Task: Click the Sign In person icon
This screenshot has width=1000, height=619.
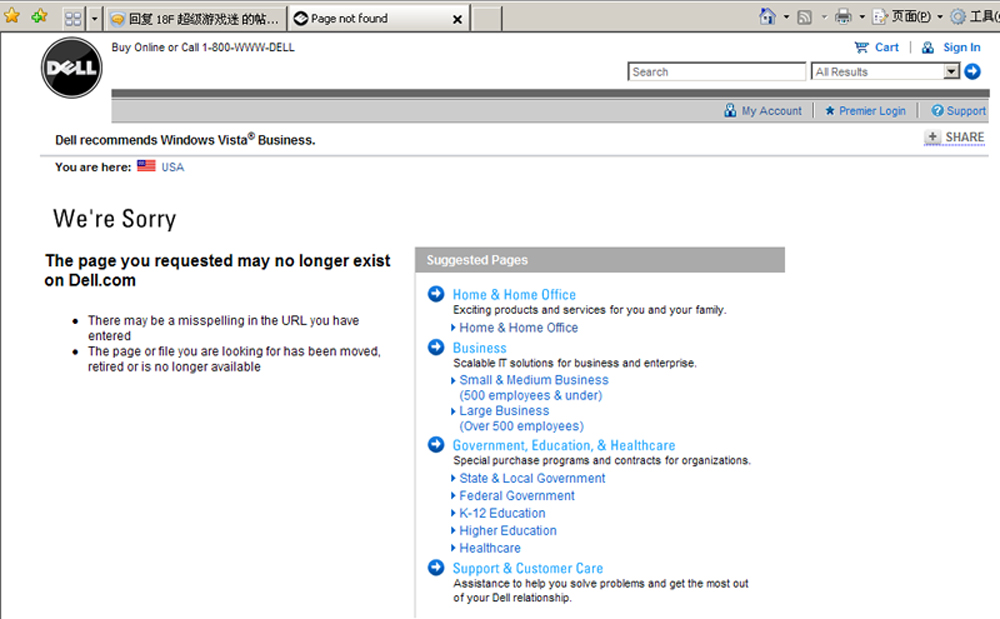Action: click(928, 47)
